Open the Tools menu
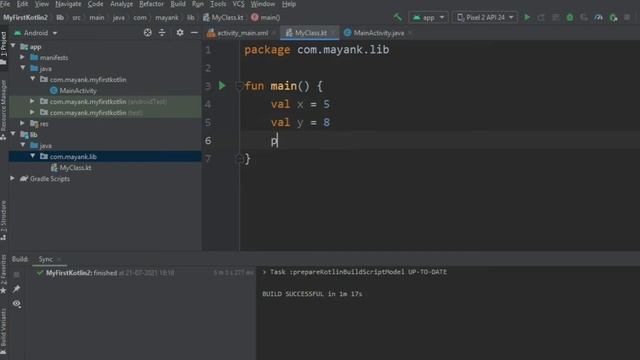The height and width of the screenshot is (360, 640). [x=218, y=4]
